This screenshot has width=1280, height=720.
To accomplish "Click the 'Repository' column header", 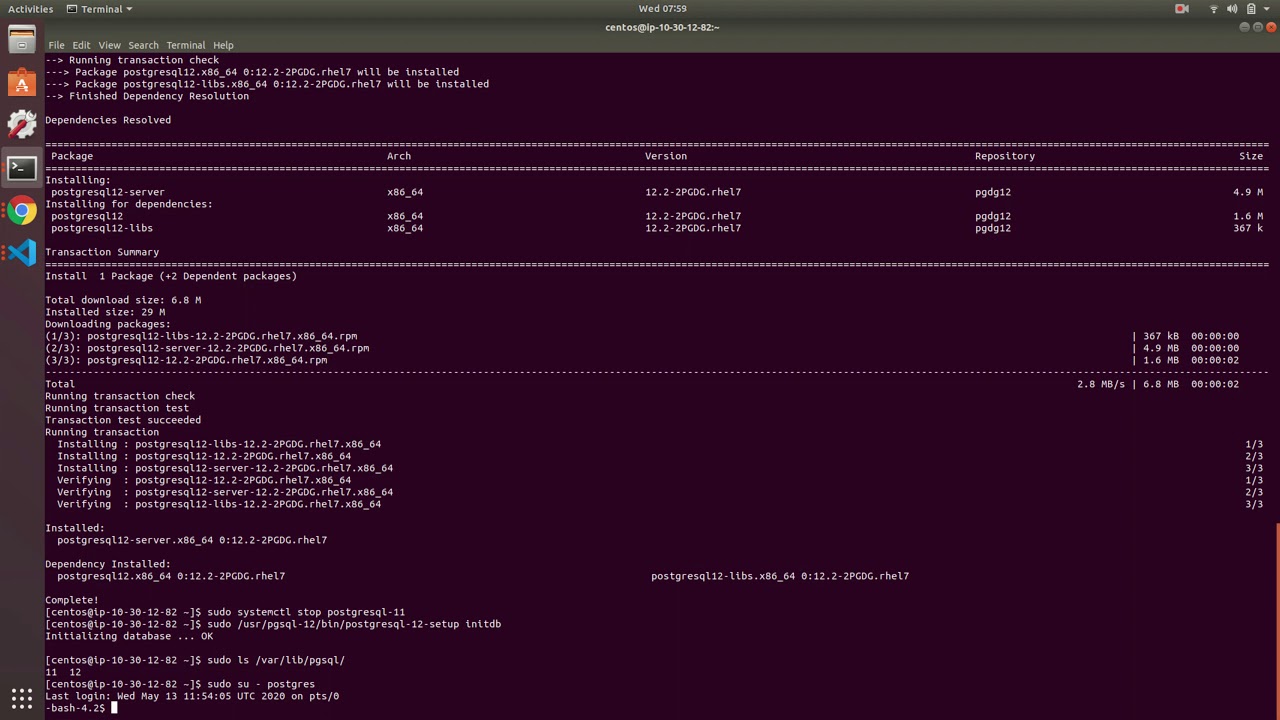I will point(1005,156).
